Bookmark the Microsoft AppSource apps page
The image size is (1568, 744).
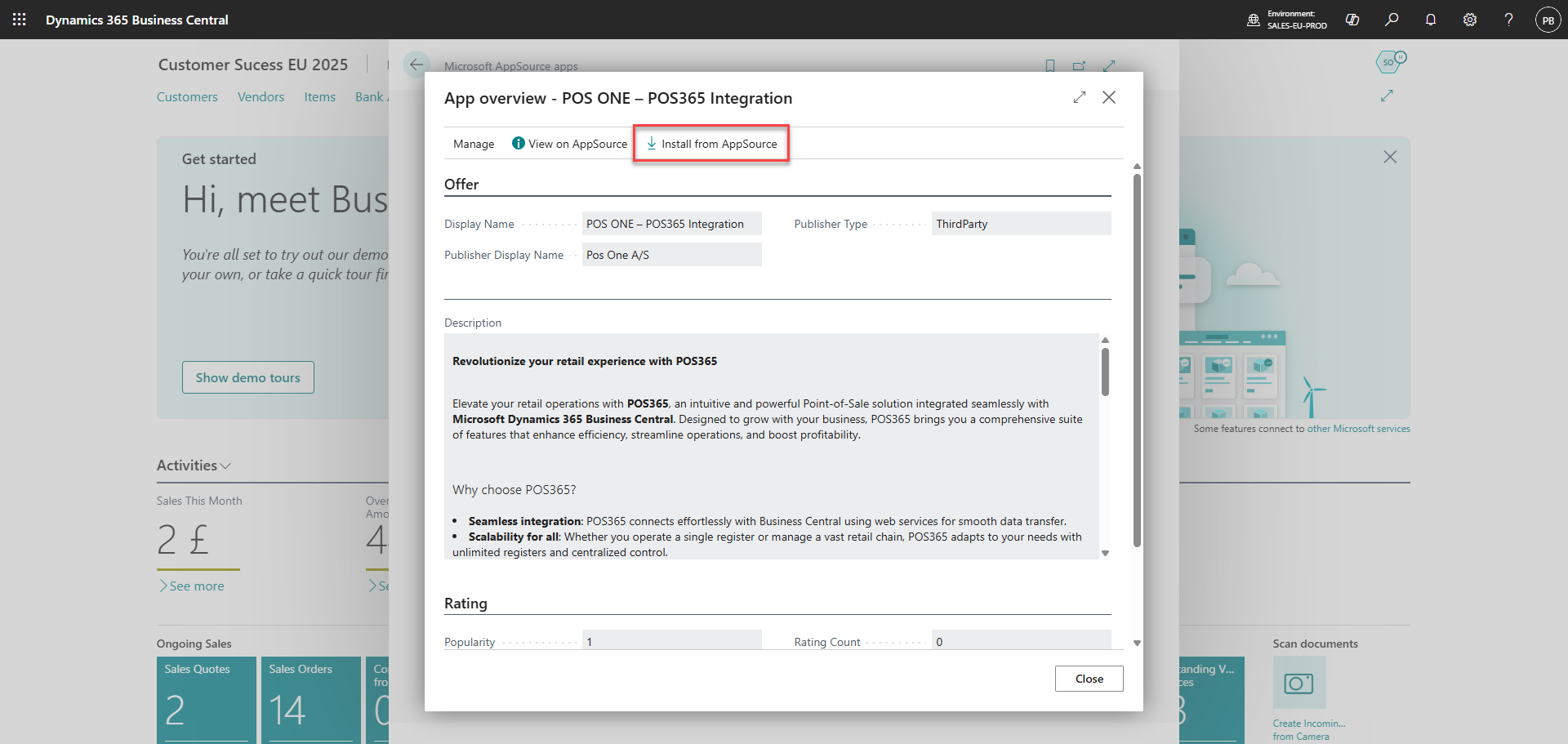click(1050, 65)
